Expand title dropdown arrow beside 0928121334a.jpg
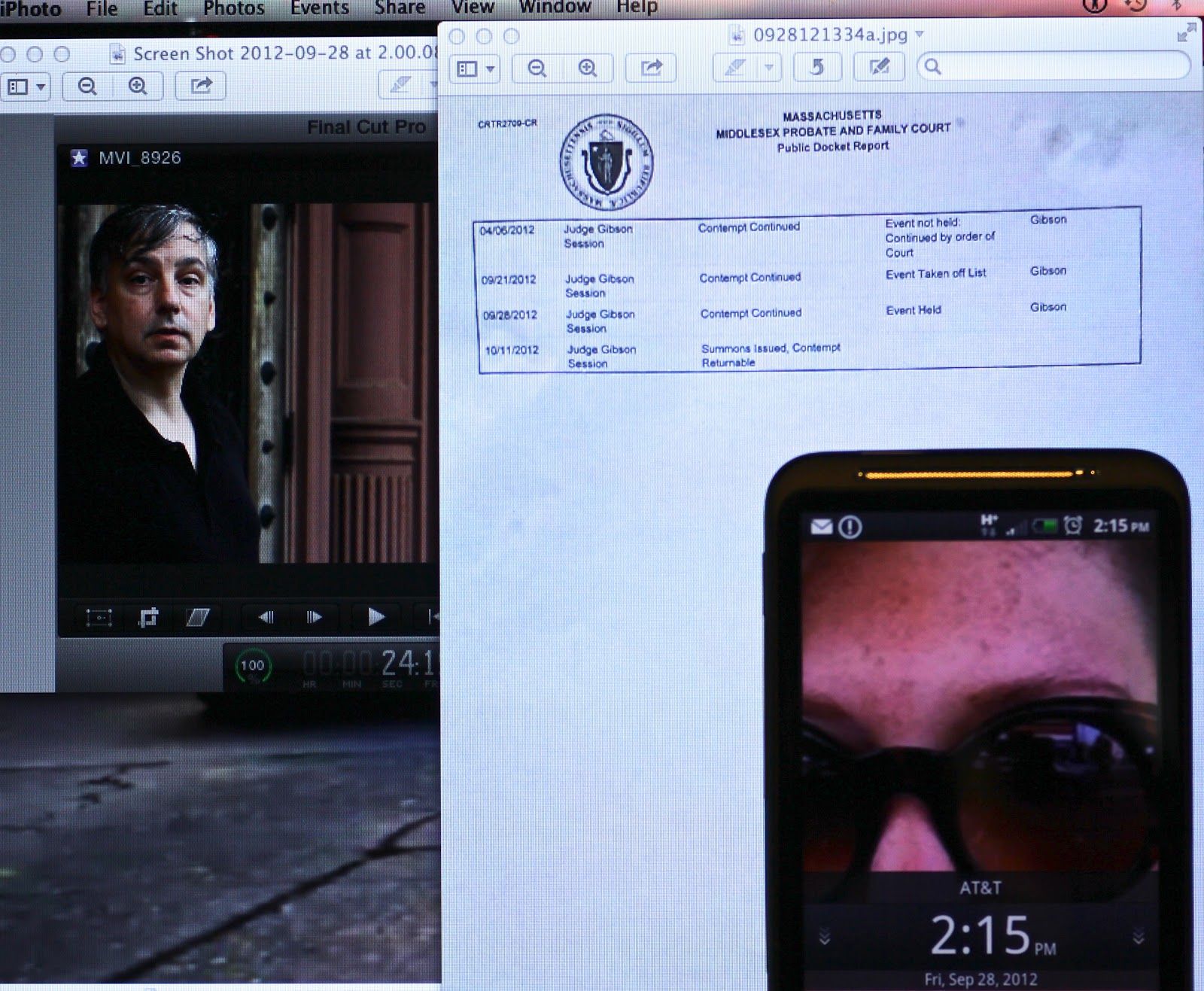 tap(920, 35)
